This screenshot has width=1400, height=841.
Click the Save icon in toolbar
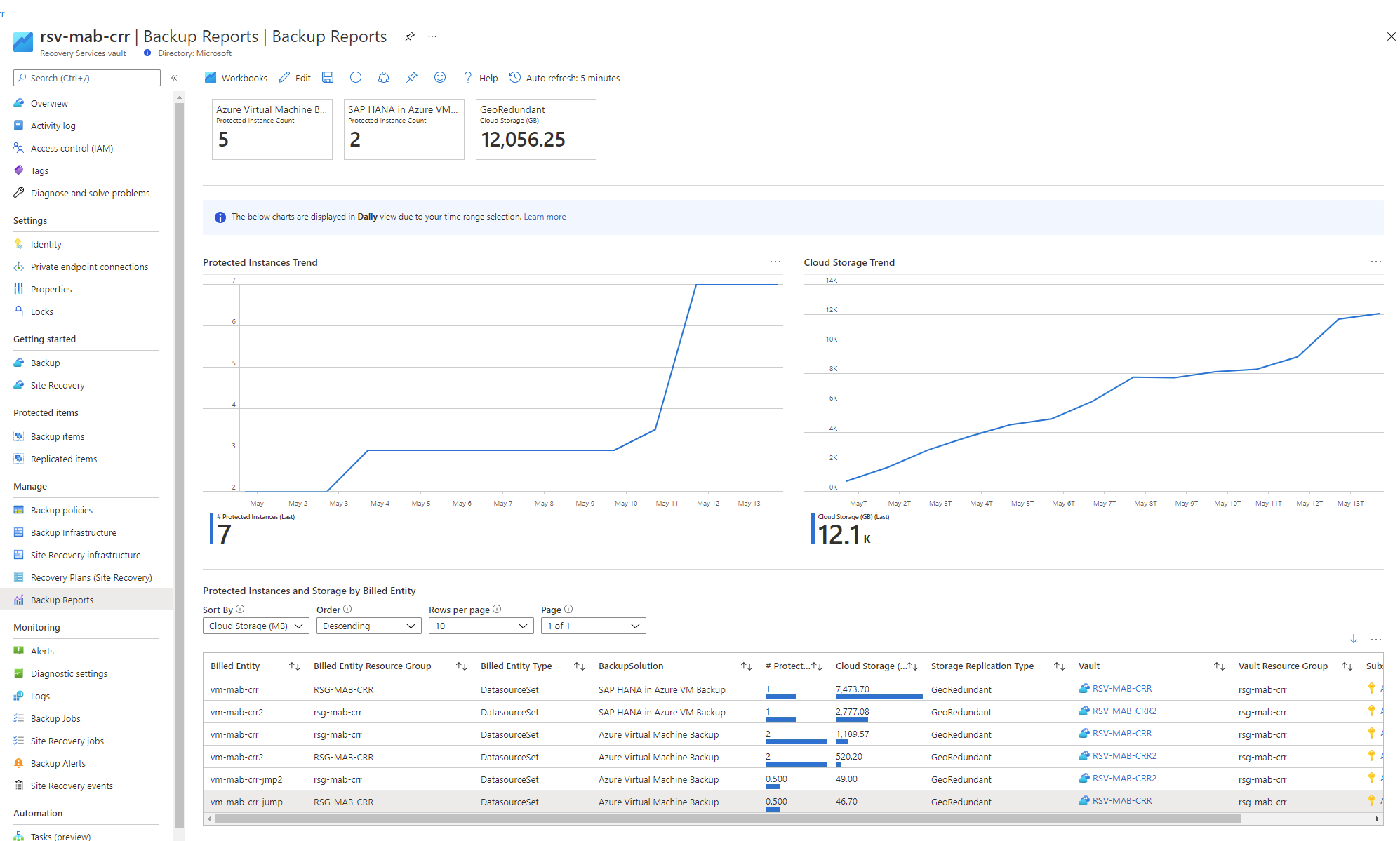tap(330, 78)
